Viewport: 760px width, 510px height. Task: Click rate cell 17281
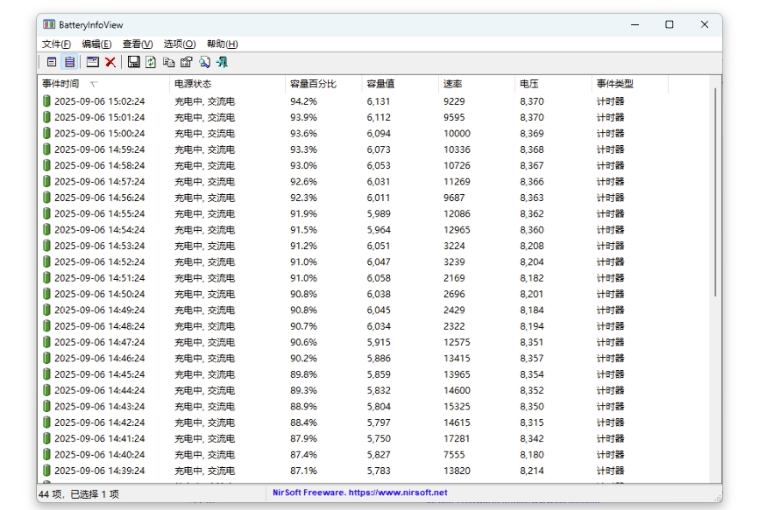click(x=457, y=438)
